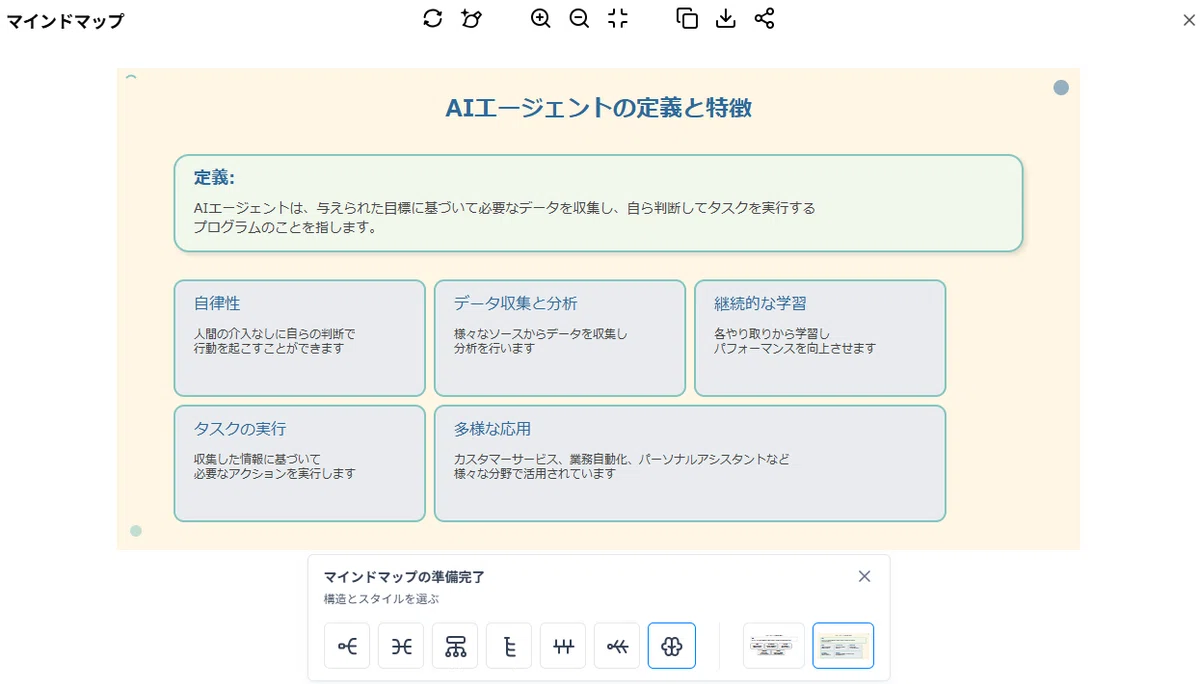1200x684 pixels.
Task: Select the fishbone structure layout
Action: click(617, 646)
